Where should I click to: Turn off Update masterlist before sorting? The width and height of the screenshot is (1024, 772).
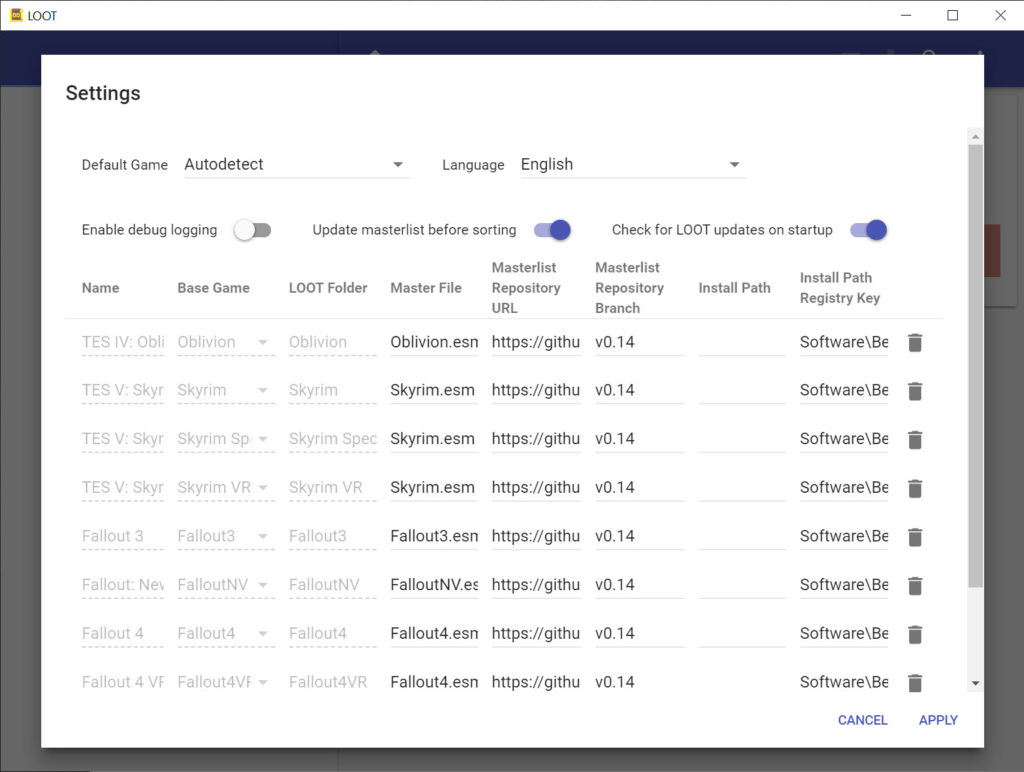pyautogui.click(x=552, y=230)
